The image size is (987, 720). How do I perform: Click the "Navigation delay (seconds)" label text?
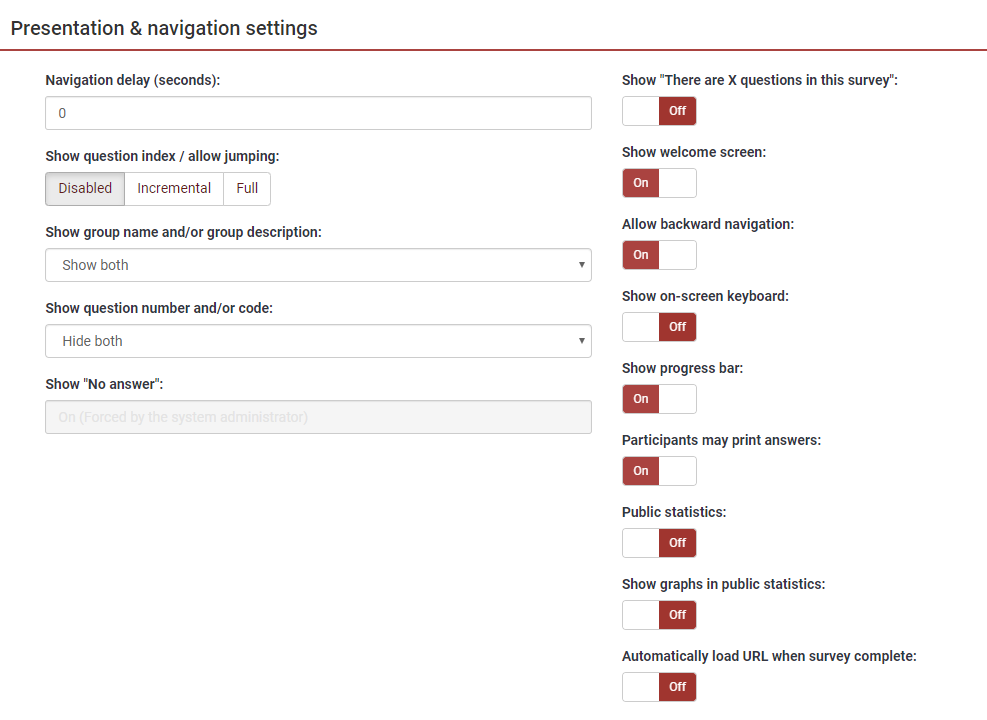[x=132, y=80]
